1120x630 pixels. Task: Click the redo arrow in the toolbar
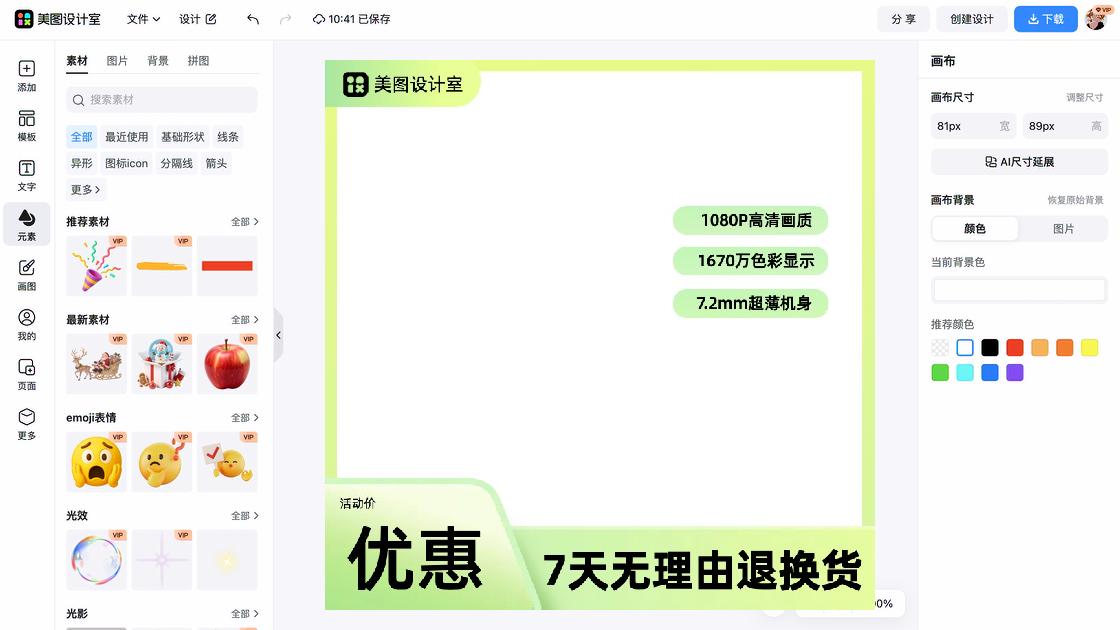(x=285, y=18)
